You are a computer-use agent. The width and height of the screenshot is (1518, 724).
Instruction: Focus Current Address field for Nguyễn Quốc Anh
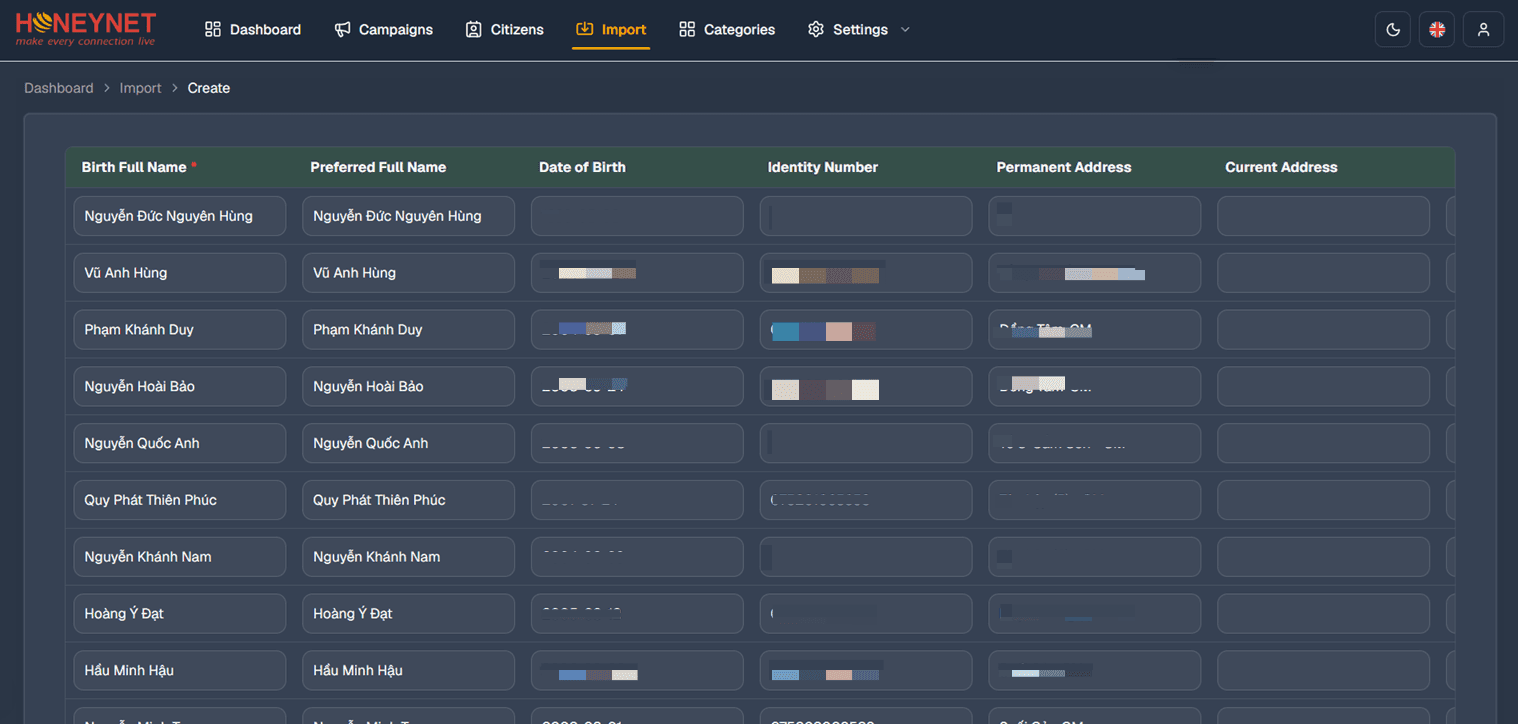coord(1323,443)
